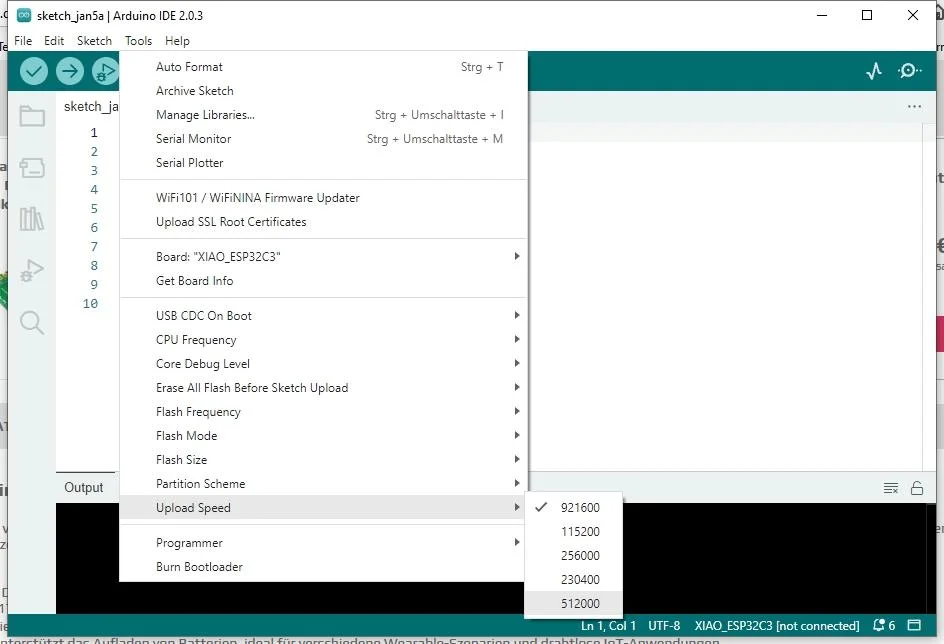The image size is (944, 644).
Task: Click the Upload arrow icon
Action: (x=70, y=71)
